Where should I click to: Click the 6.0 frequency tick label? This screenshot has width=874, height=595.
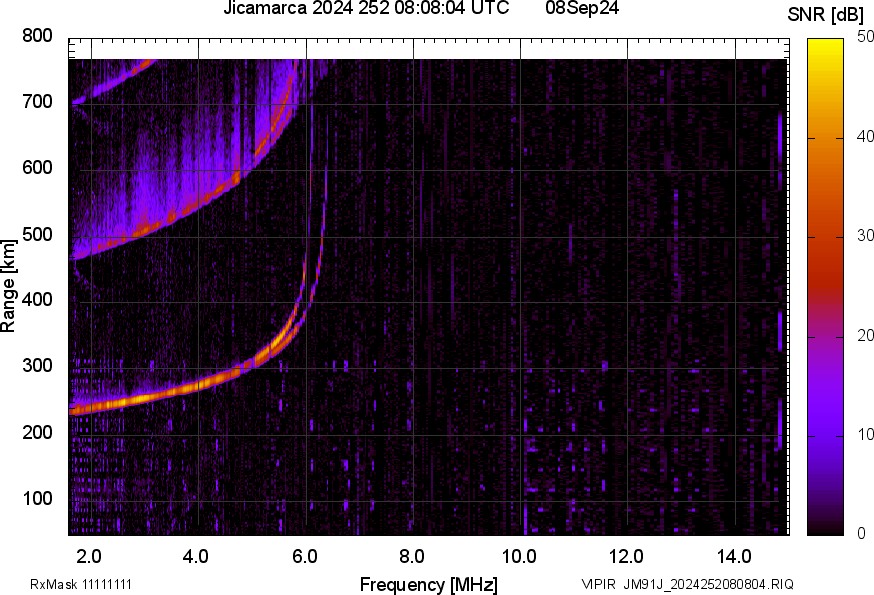(x=303, y=555)
